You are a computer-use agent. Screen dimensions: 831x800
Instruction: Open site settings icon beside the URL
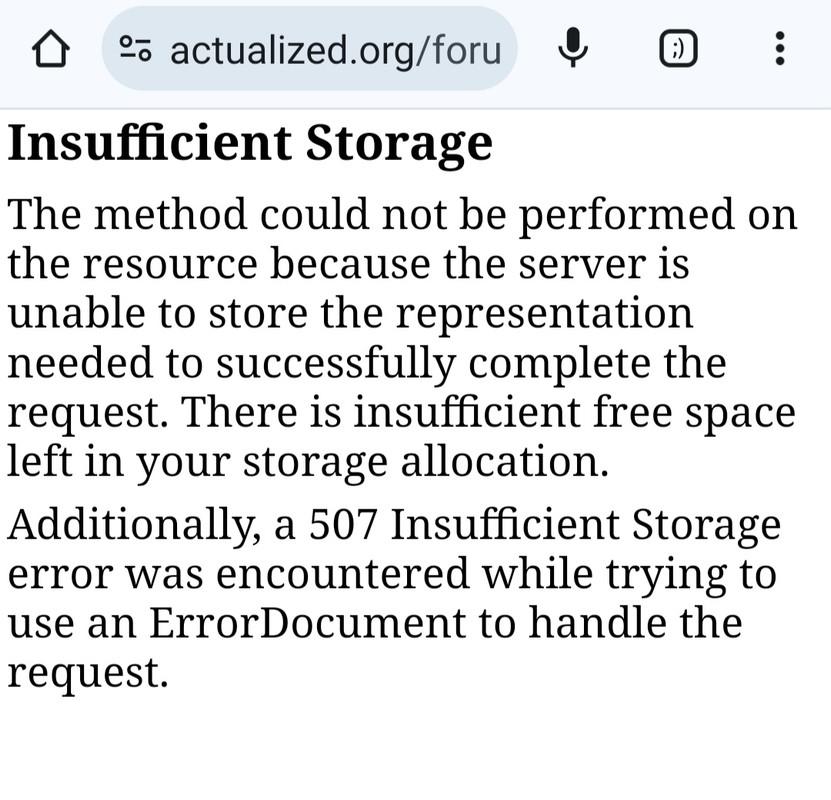(135, 49)
